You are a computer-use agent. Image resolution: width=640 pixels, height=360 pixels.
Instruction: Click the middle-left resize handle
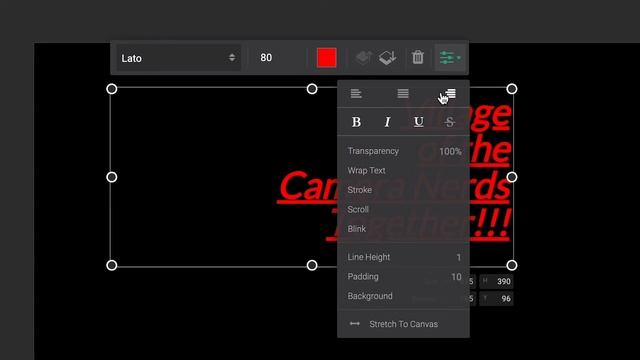111,177
